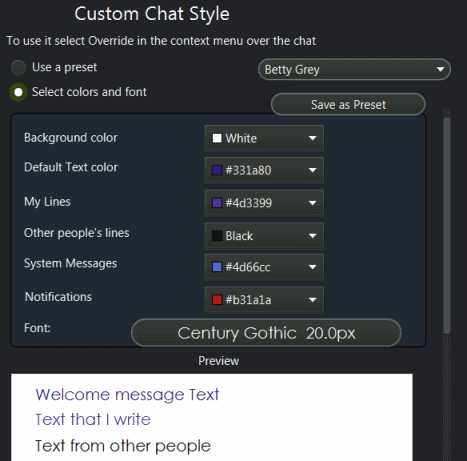Open the Other people's lines Black dropdown
467x461 pixels.
click(x=264, y=236)
